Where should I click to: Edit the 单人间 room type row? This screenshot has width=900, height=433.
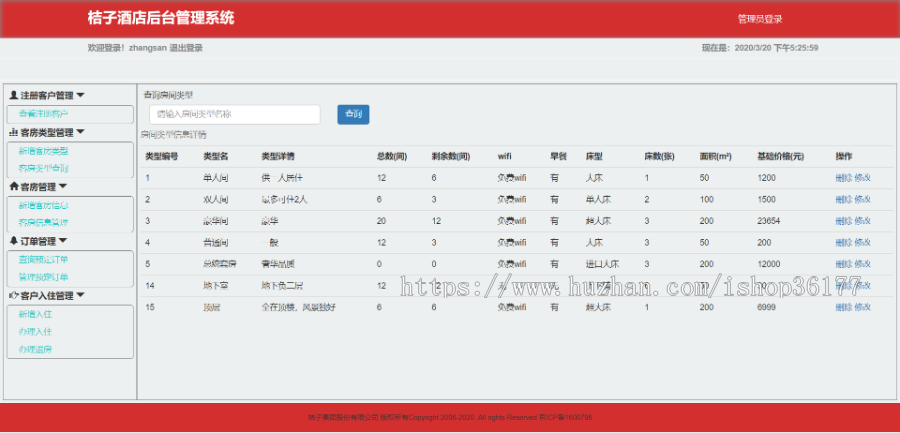[863, 178]
